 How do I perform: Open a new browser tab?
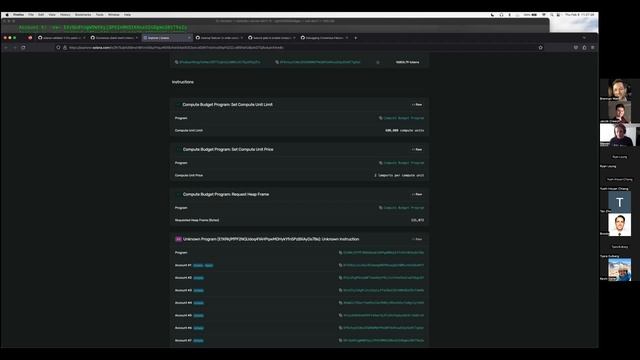(x=356, y=38)
